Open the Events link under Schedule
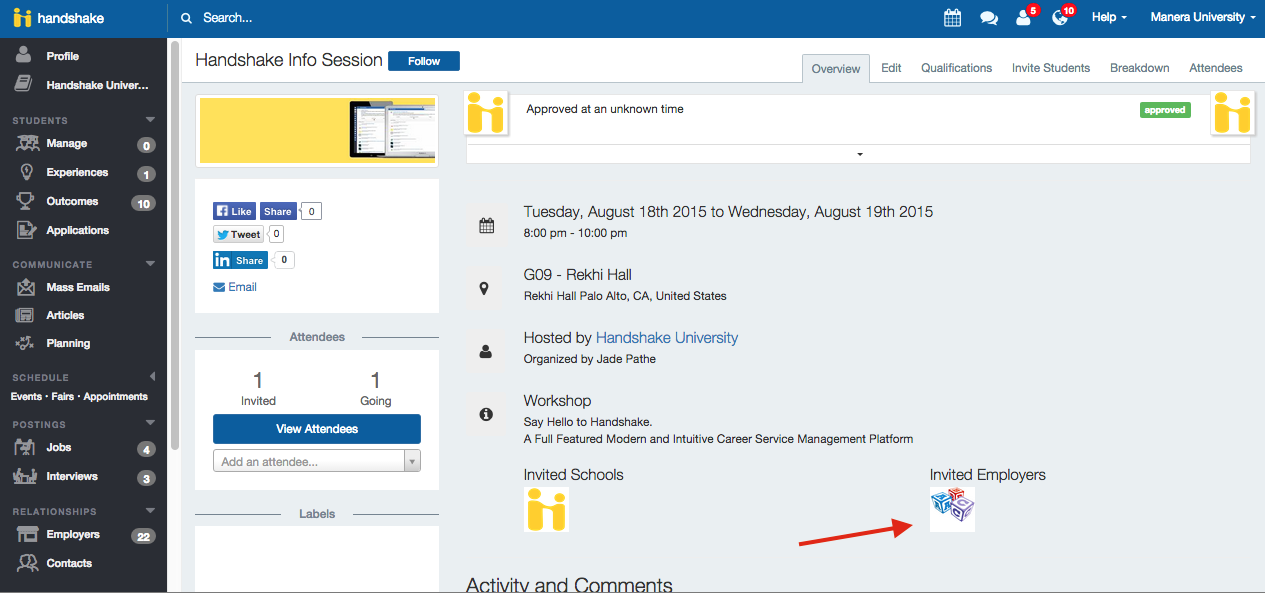The width and height of the screenshot is (1265, 593). (x=26, y=397)
